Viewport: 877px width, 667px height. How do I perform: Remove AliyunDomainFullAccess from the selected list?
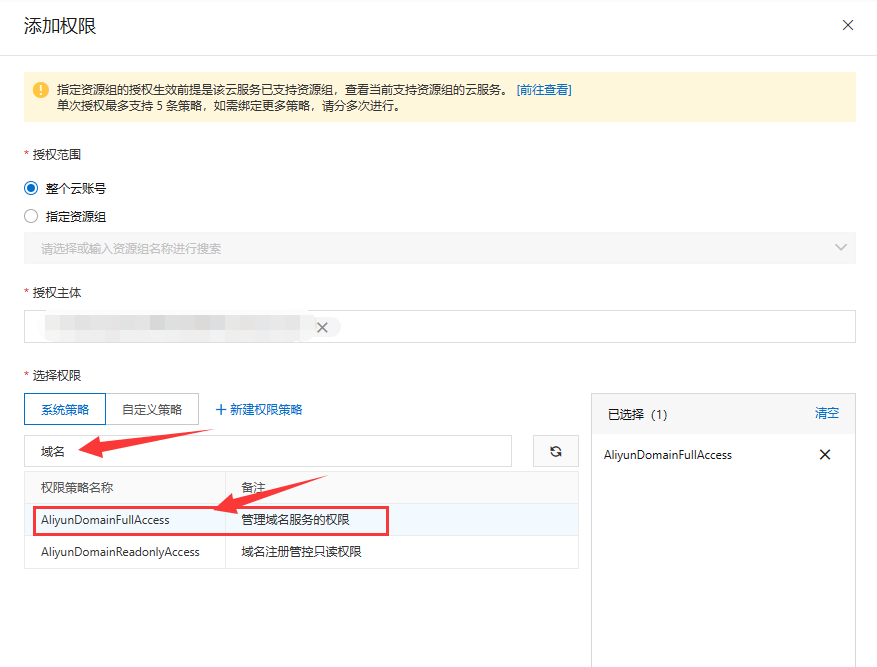(x=825, y=455)
